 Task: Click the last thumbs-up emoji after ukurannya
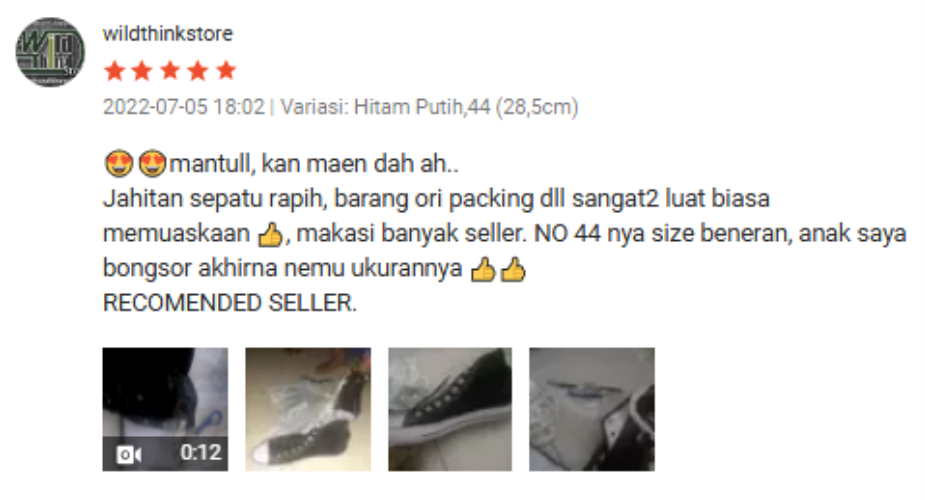click(x=512, y=269)
